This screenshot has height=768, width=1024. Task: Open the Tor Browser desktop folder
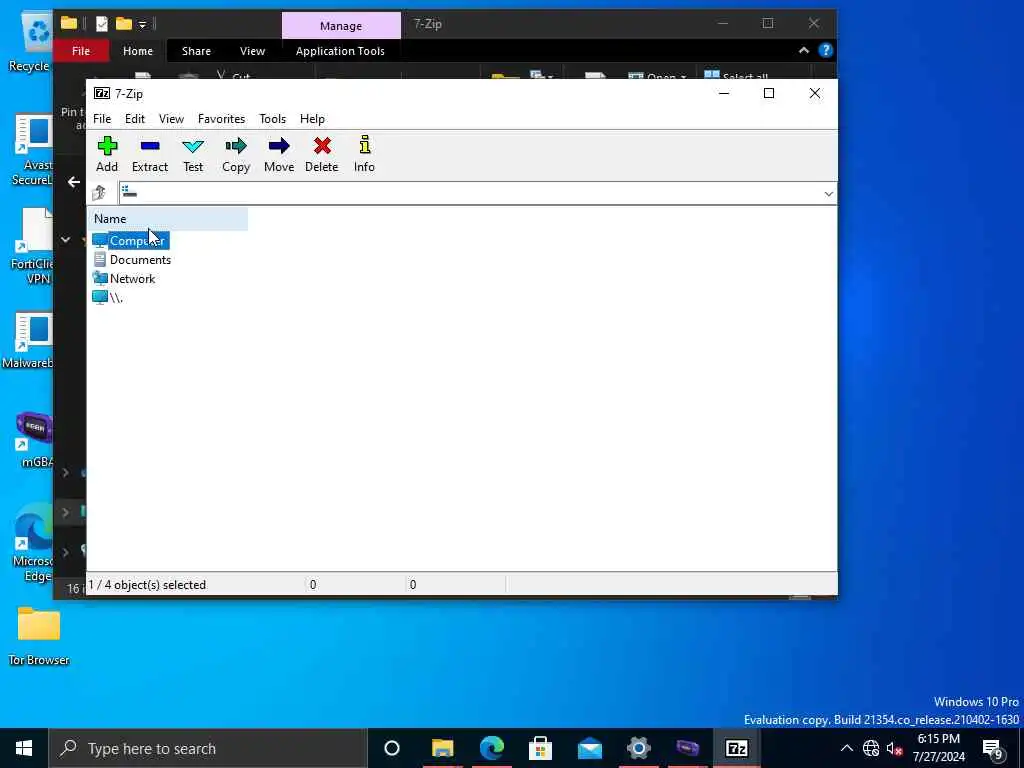(39, 635)
